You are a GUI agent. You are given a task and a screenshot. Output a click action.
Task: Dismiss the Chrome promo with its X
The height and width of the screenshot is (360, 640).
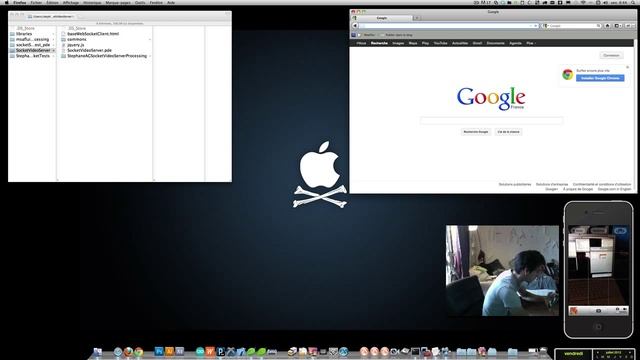tap(628, 67)
